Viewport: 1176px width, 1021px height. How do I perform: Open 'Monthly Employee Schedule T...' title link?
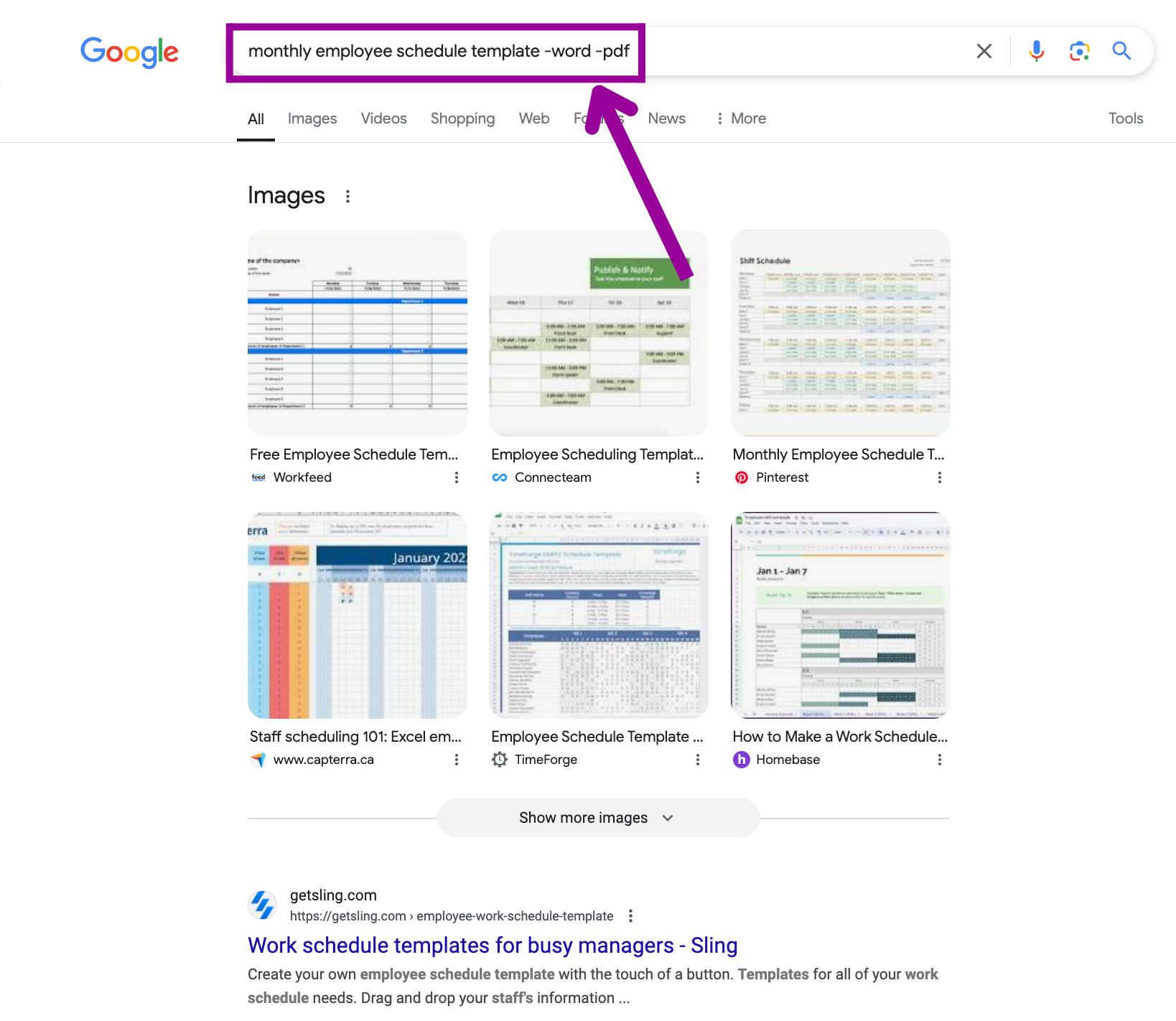(x=839, y=454)
